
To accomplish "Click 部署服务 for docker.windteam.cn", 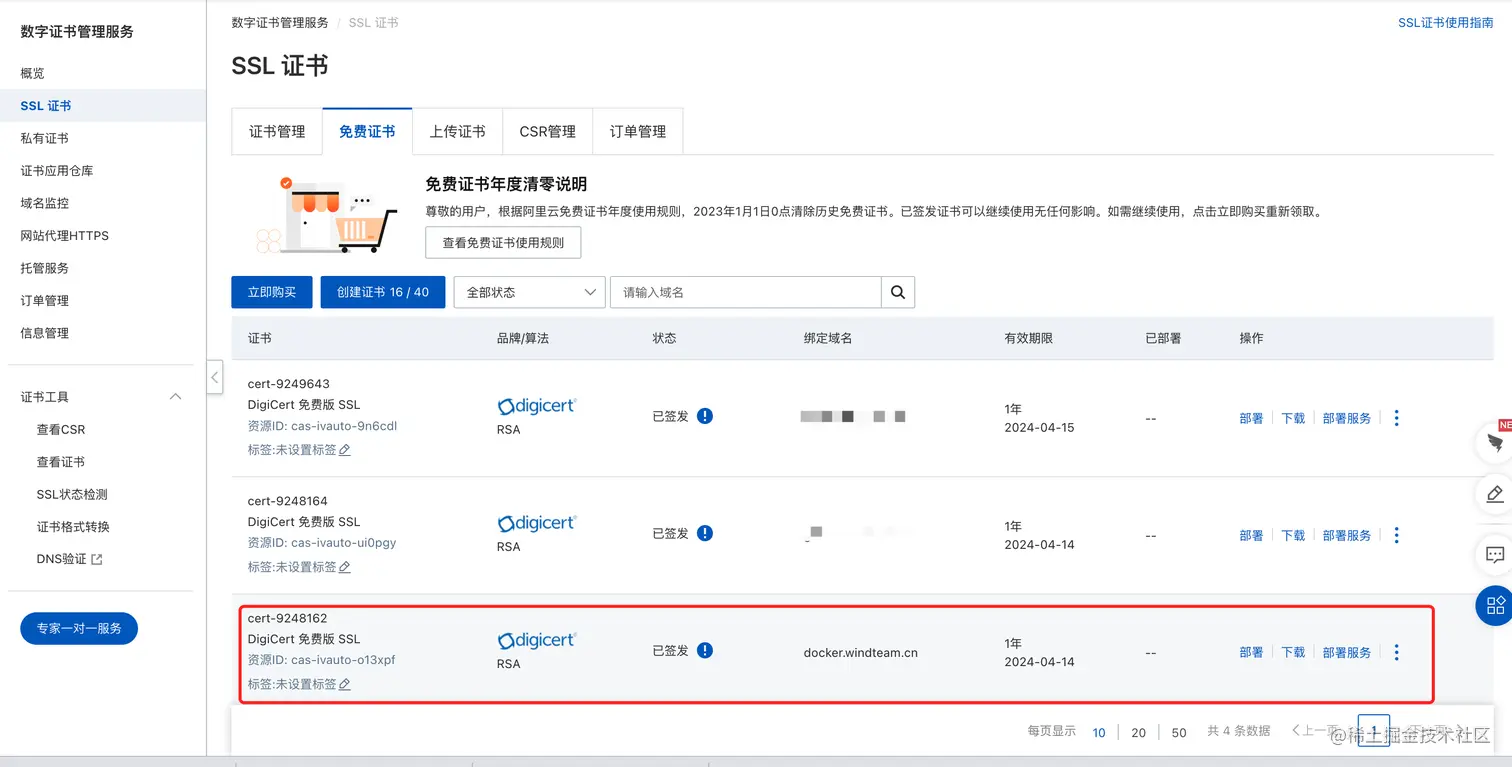I will (x=1347, y=652).
